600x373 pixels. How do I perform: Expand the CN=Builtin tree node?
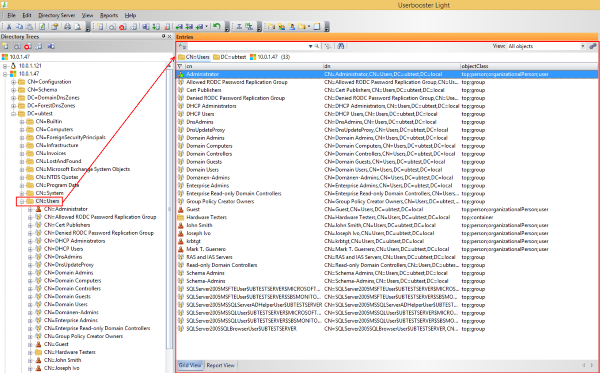coord(22,122)
